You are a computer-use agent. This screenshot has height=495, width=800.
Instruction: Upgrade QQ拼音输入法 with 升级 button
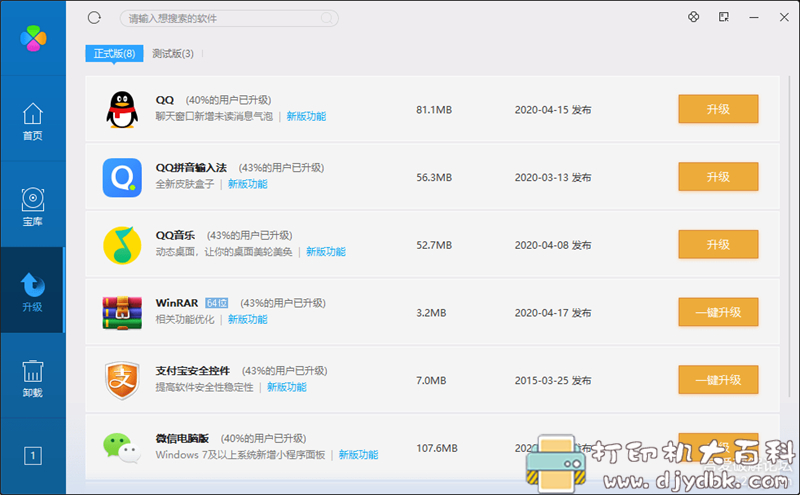pos(718,177)
